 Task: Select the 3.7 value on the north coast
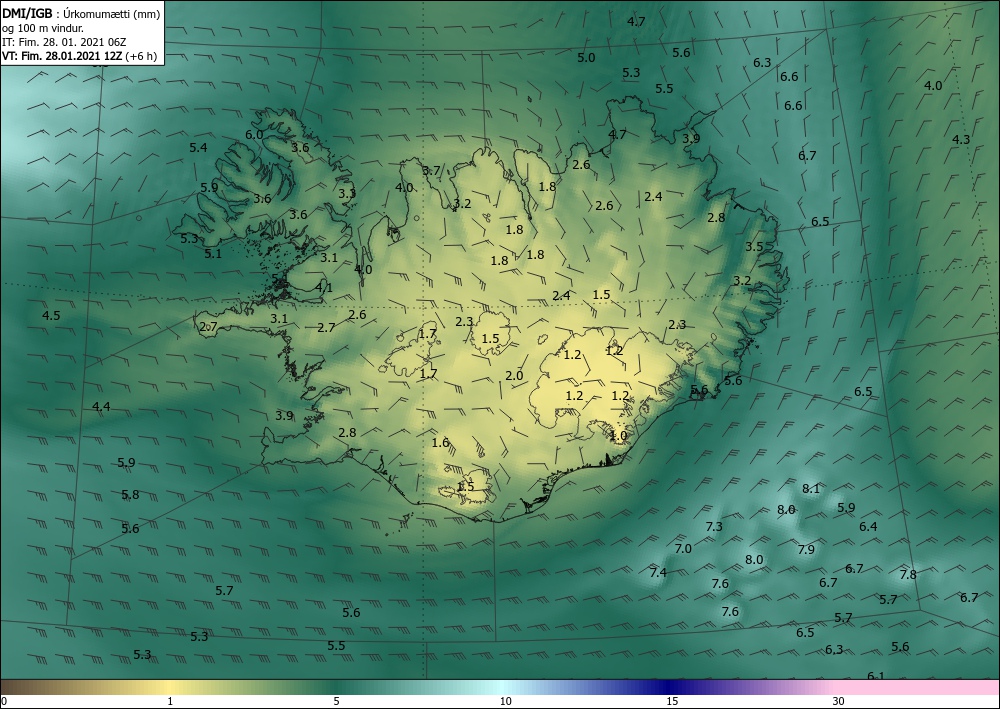point(431,171)
